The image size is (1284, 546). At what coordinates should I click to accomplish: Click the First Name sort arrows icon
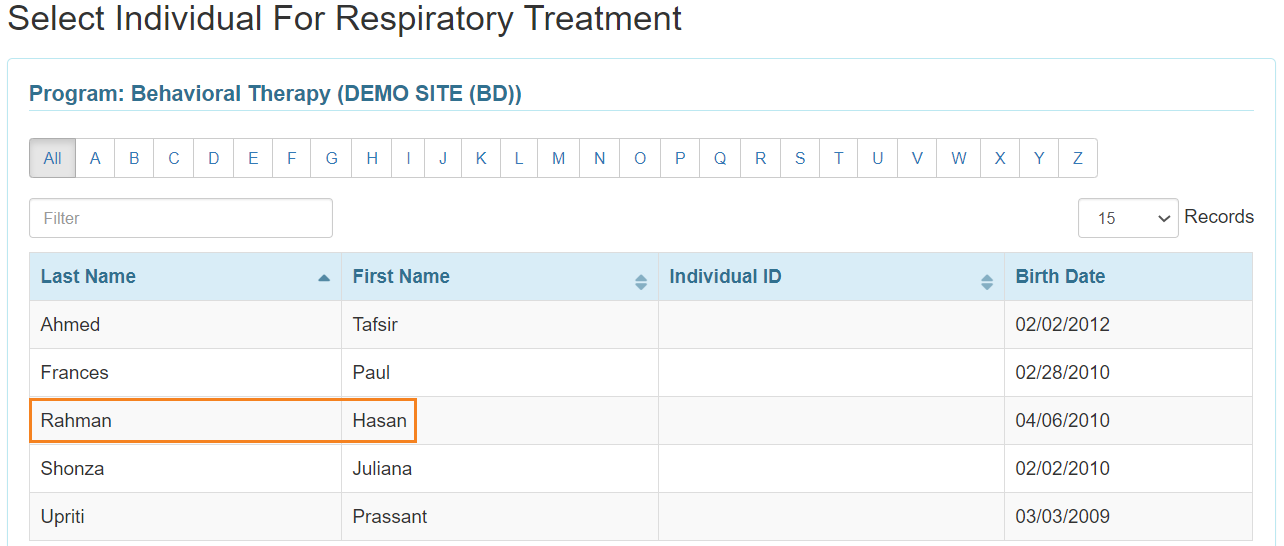[641, 283]
